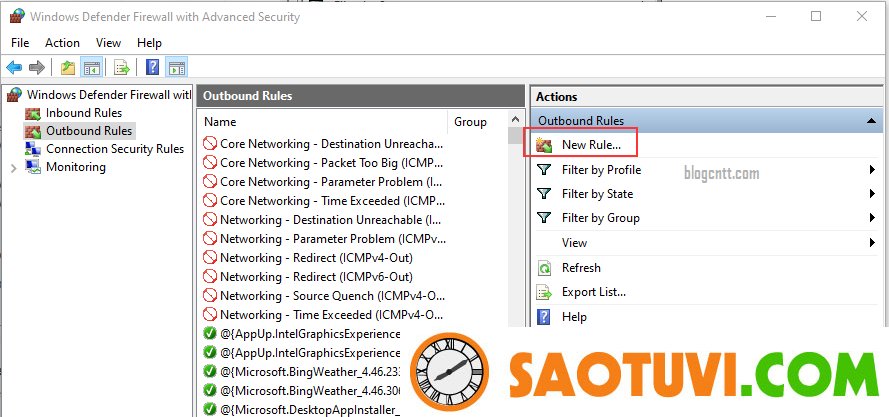
Task: Click blocked icon of Source Quench rule
Action: [210, 296]
